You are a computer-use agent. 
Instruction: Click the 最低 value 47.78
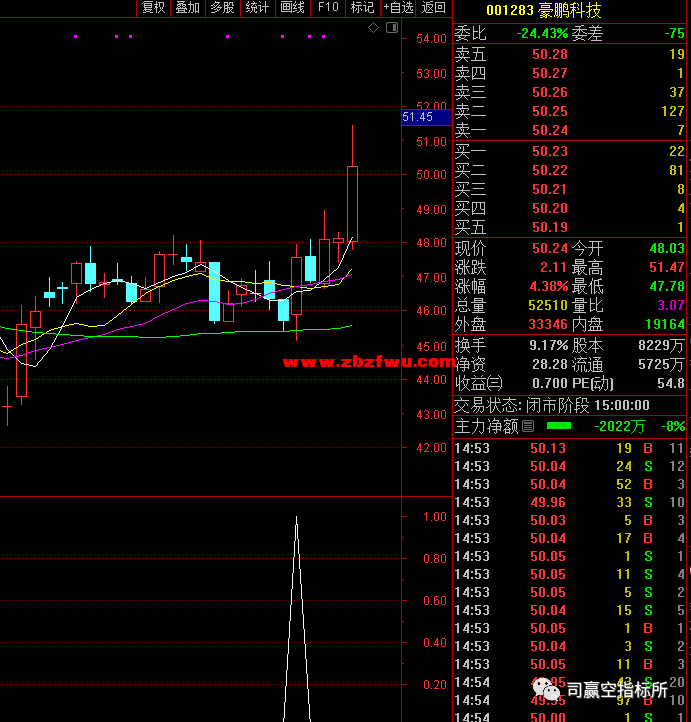click(667, 286)
